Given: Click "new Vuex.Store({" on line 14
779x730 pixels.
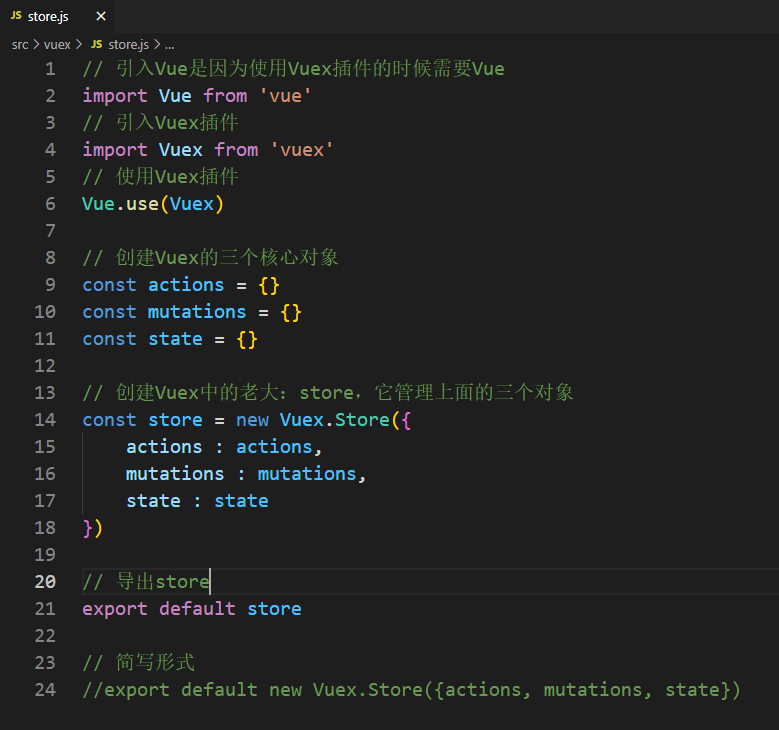Looking at the screenshot, I should coord(323,420).
